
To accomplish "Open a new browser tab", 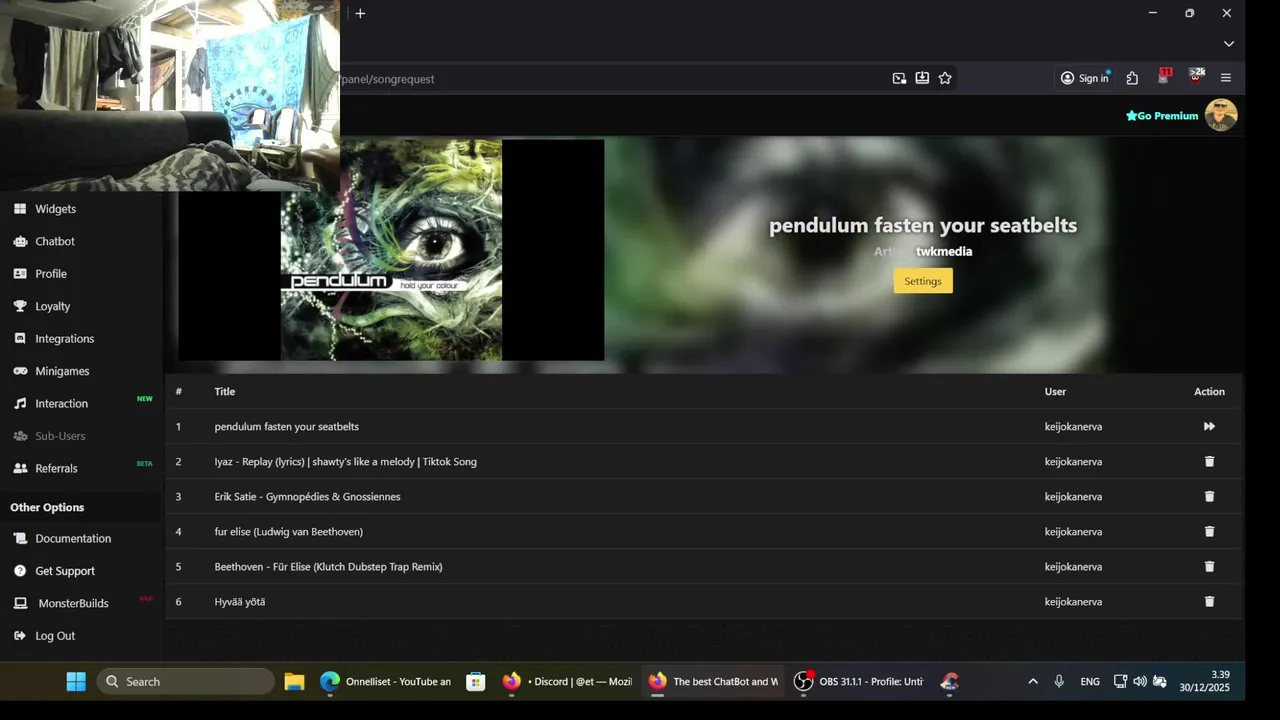I will point(360,13).
